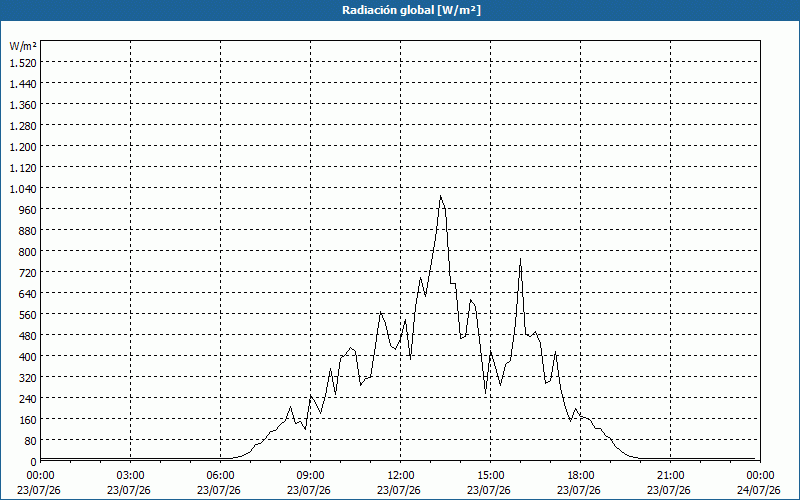
Task: Select the 1.040 y-axis label
Action: 23,189
